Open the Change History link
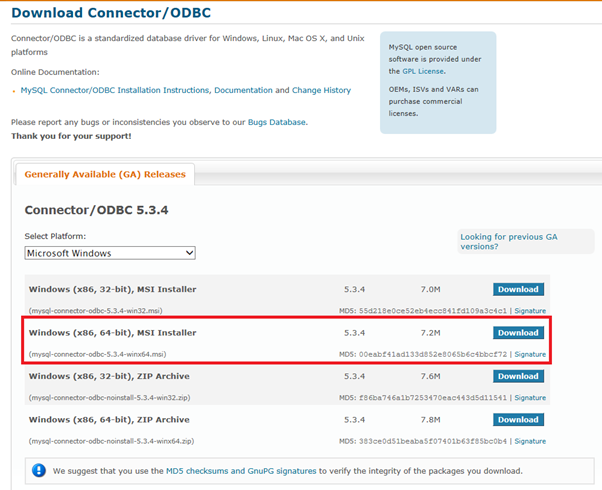Image resolution: width=602 pixels, height=490 pixels. point(321,90)
